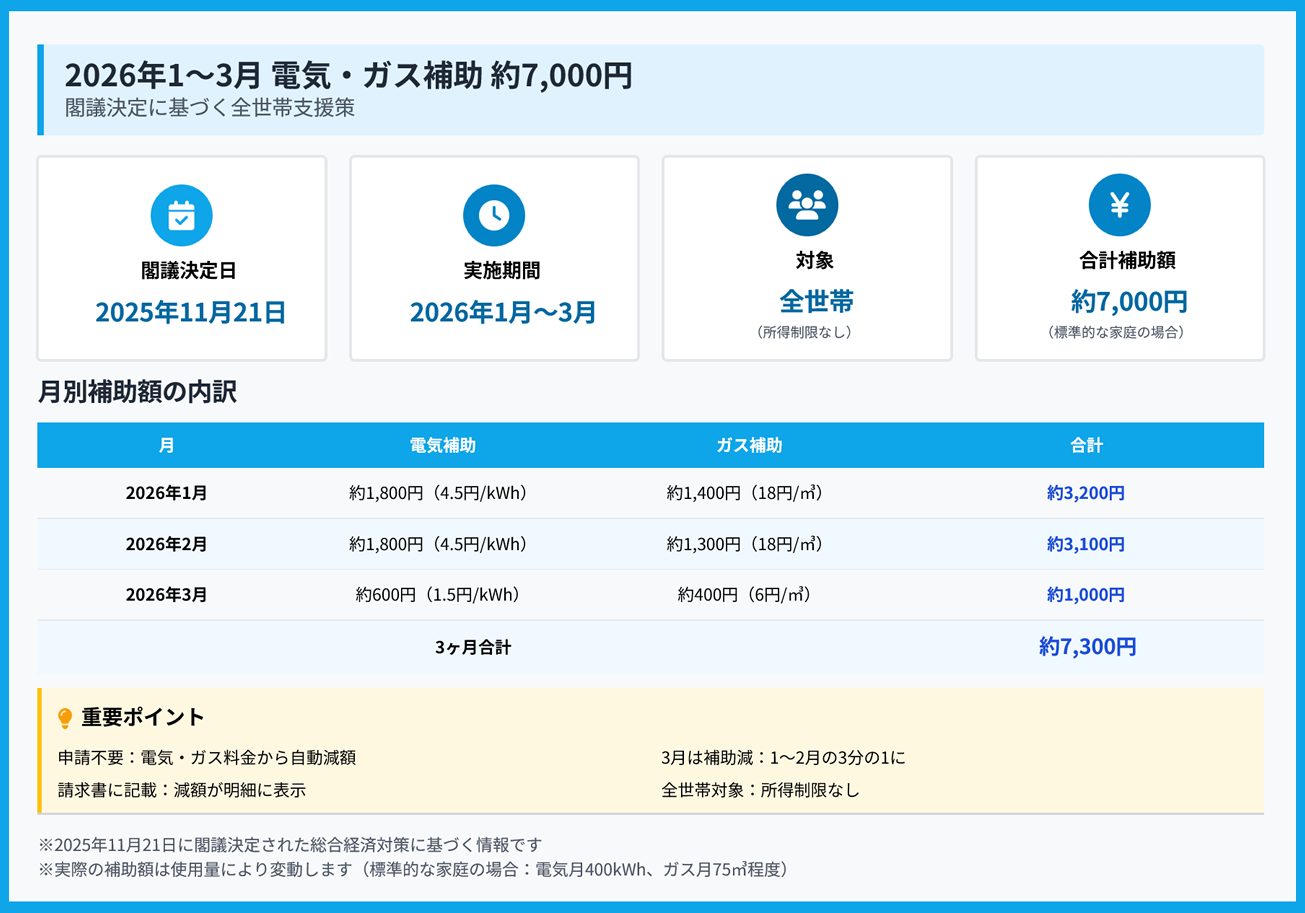Image resolution: width=1305 pixels, height=913 pixels.
Task: Select the 合計 column header
Action: click(1086, 445)
